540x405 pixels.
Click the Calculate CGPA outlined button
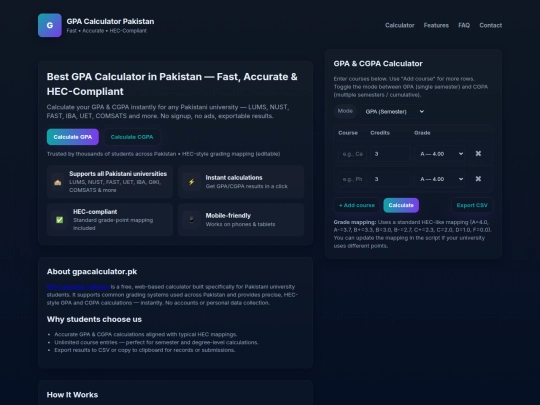[132, 137]
